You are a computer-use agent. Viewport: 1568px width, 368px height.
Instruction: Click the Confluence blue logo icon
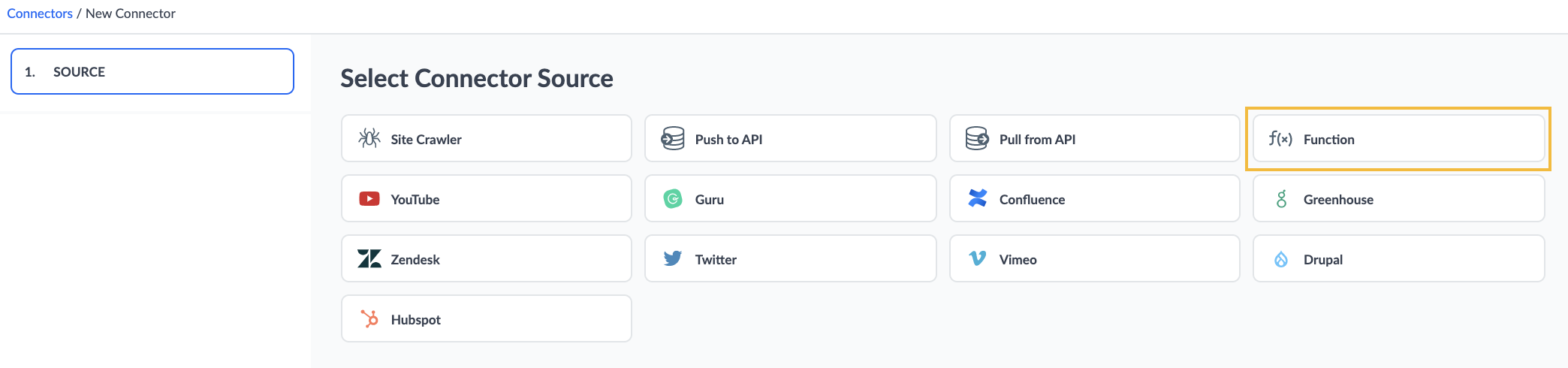(977, 198)
